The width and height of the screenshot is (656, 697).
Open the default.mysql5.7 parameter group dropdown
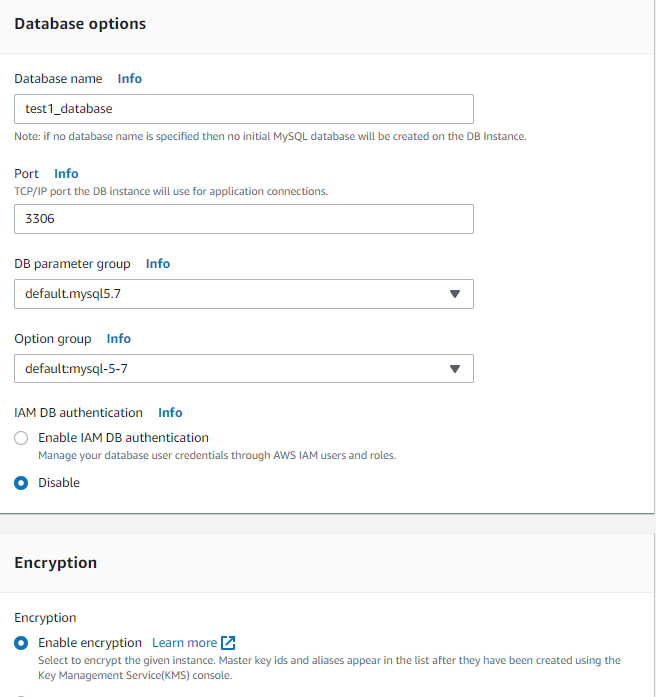(244, 294)
